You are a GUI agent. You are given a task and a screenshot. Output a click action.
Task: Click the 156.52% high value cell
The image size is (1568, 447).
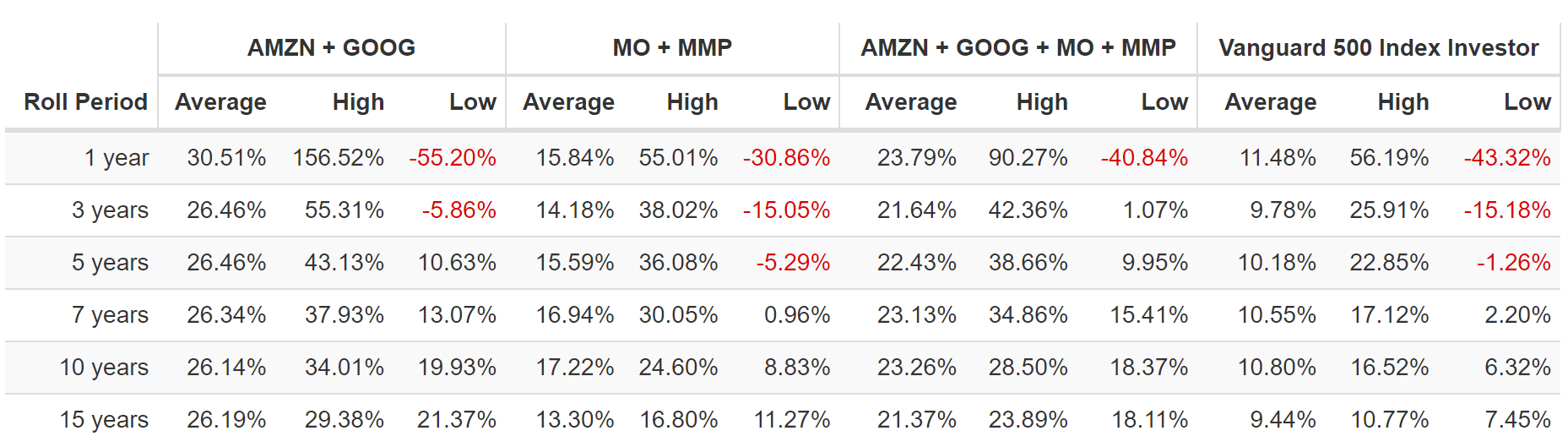click(x=338, y=158)
